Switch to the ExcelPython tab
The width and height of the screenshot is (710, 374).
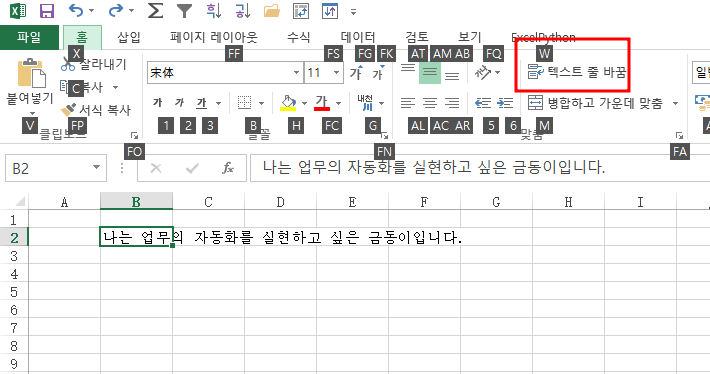[543, 37]
